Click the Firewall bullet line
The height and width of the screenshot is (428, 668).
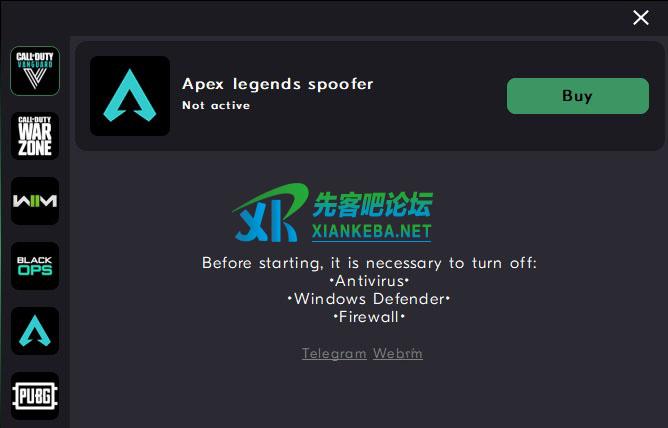click(x=369, y=317)
